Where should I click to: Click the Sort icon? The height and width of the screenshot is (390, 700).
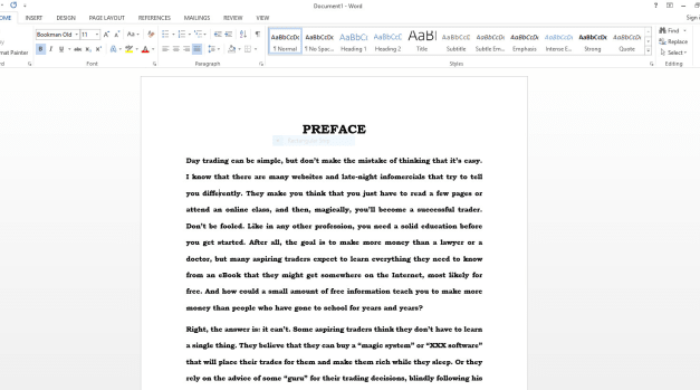point(243,34)
